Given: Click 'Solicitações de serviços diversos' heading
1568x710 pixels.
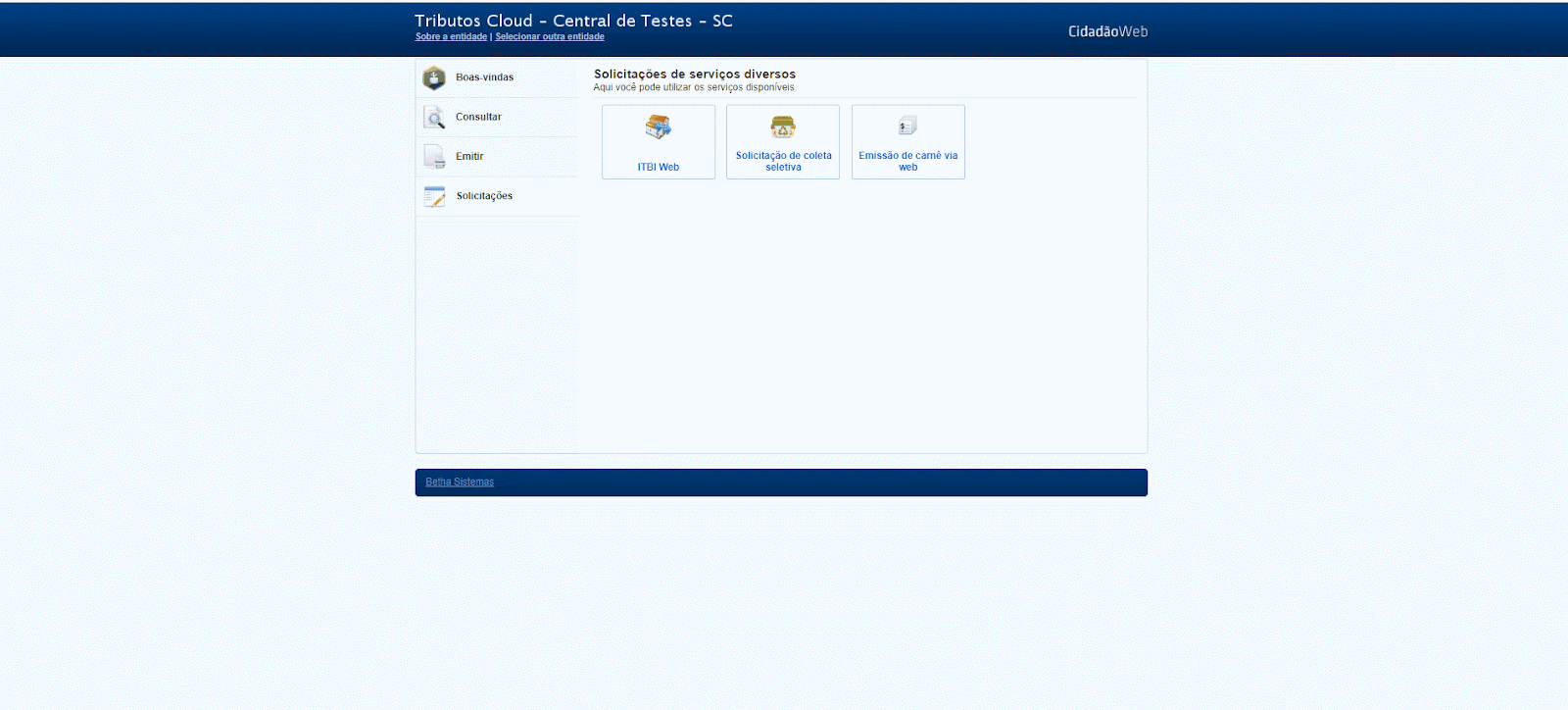Looking at the screenshot, I should [x=695, y=75].
